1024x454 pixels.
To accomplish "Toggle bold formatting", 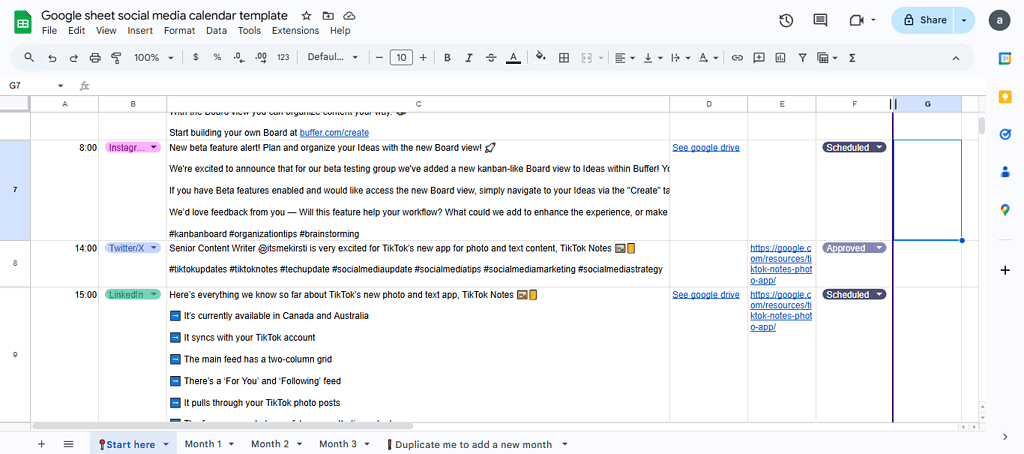I will (447, 58).
